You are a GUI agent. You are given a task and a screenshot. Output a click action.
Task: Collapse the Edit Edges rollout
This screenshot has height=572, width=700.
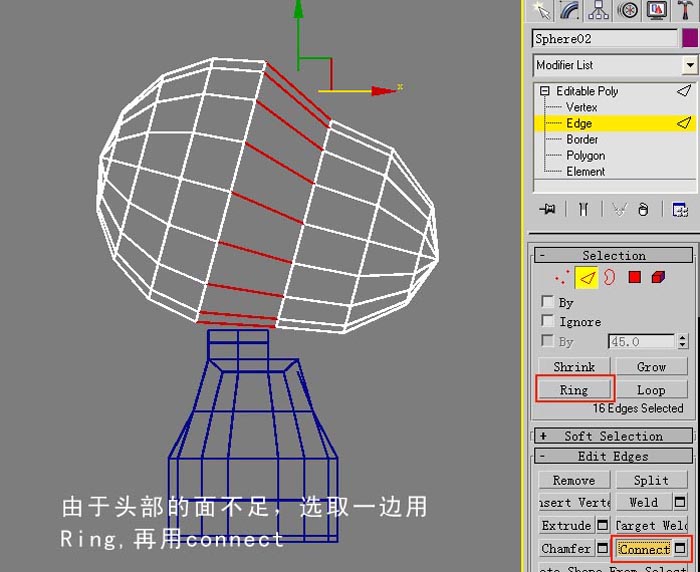(613, 456)
